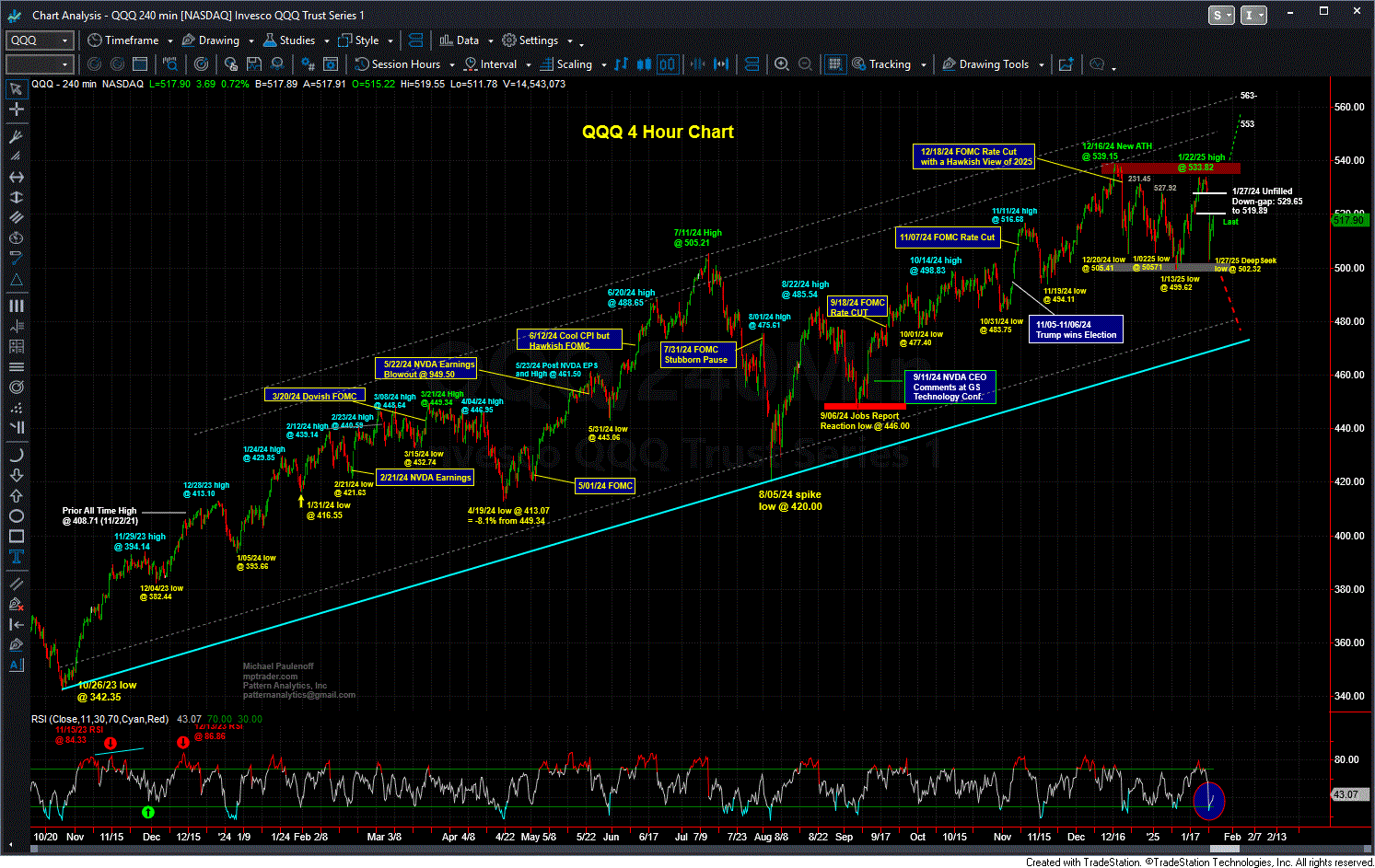Click the blue stacked panels icon after Style

[x=415, y=41]
